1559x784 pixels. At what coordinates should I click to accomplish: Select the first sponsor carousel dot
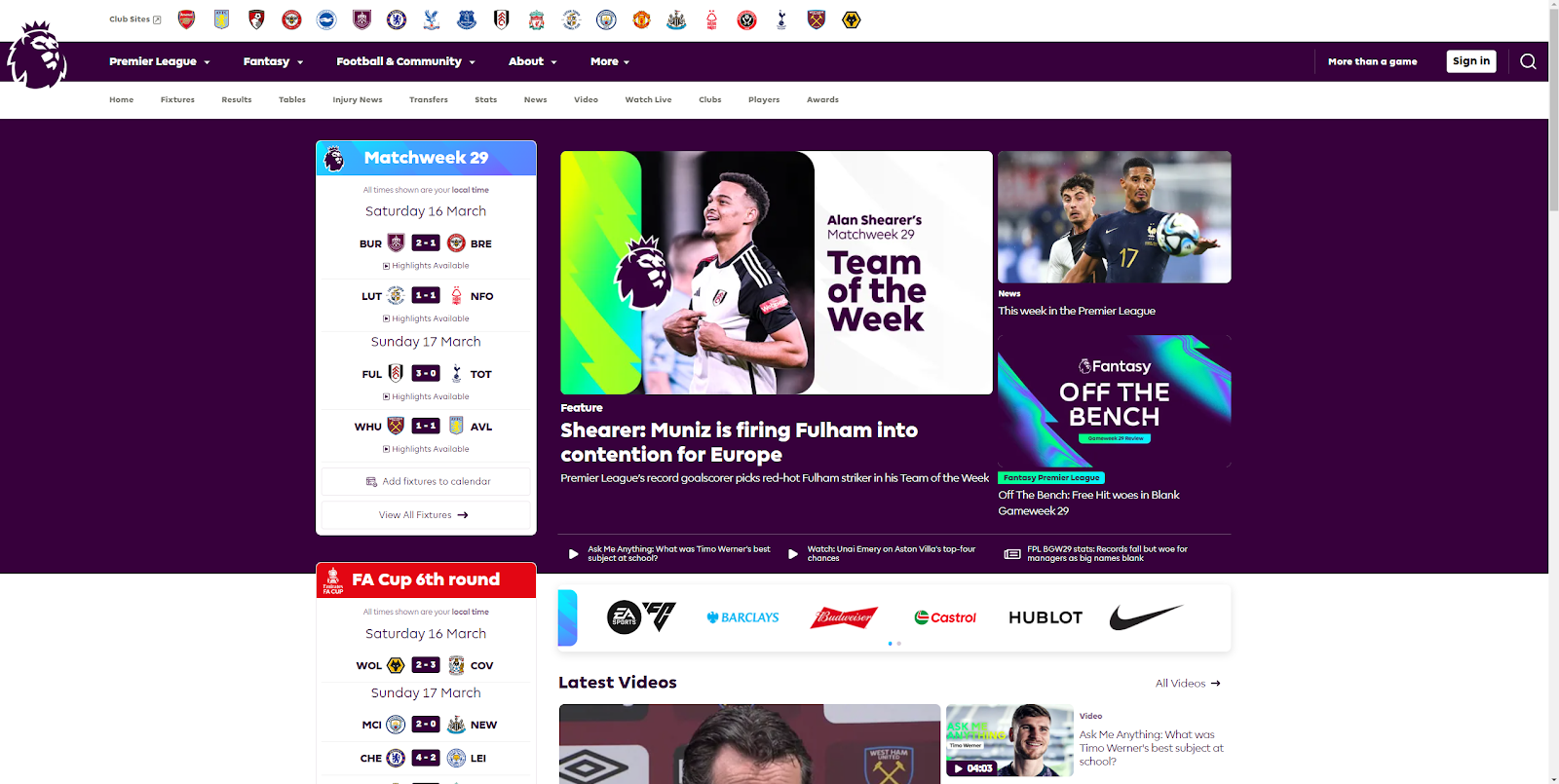click(891, 644)
